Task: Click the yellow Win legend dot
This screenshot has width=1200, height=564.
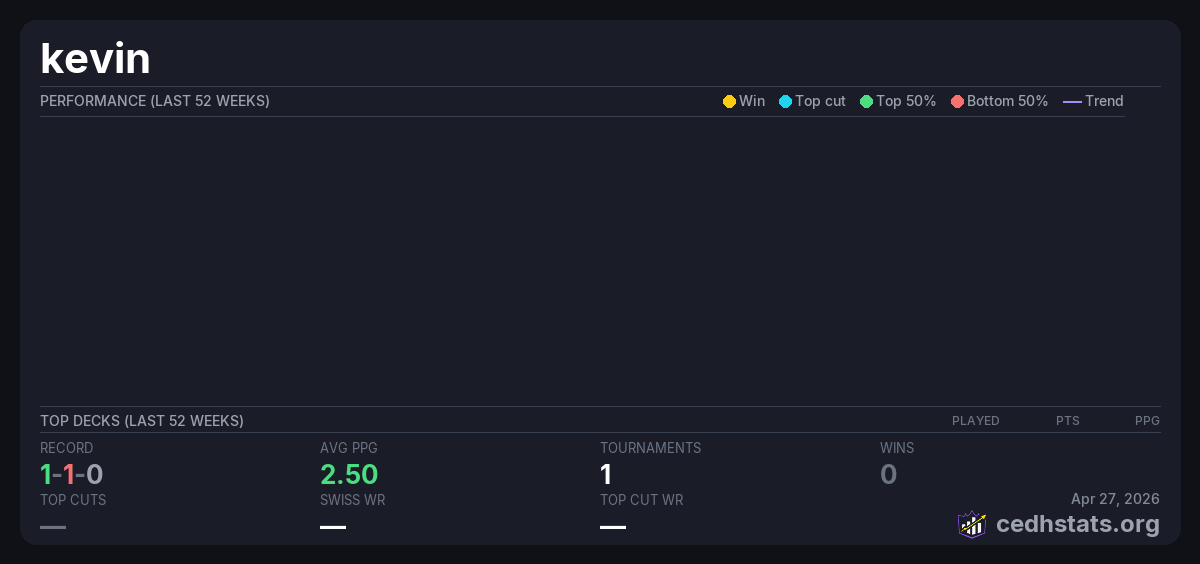Action: 729,102
